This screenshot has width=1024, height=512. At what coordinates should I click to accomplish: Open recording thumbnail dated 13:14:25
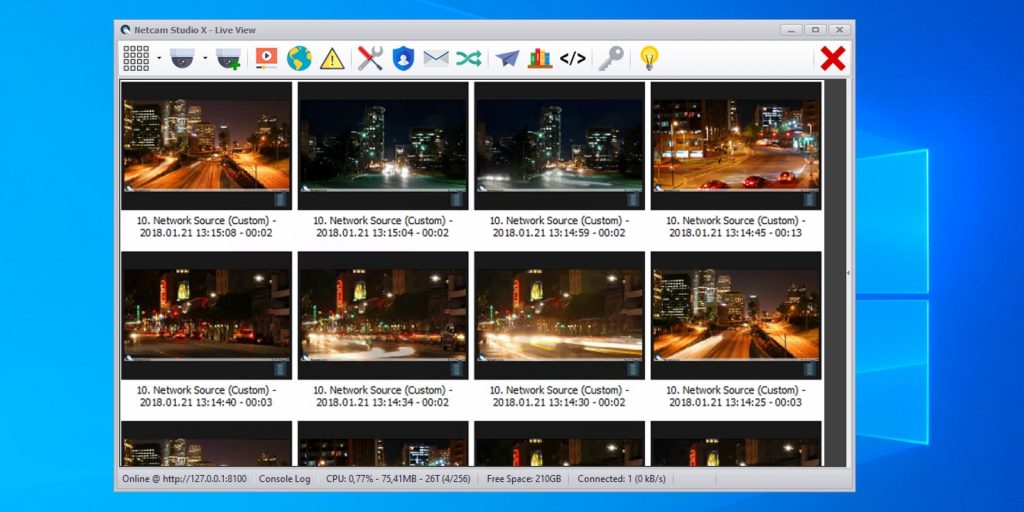coord(736,315)
